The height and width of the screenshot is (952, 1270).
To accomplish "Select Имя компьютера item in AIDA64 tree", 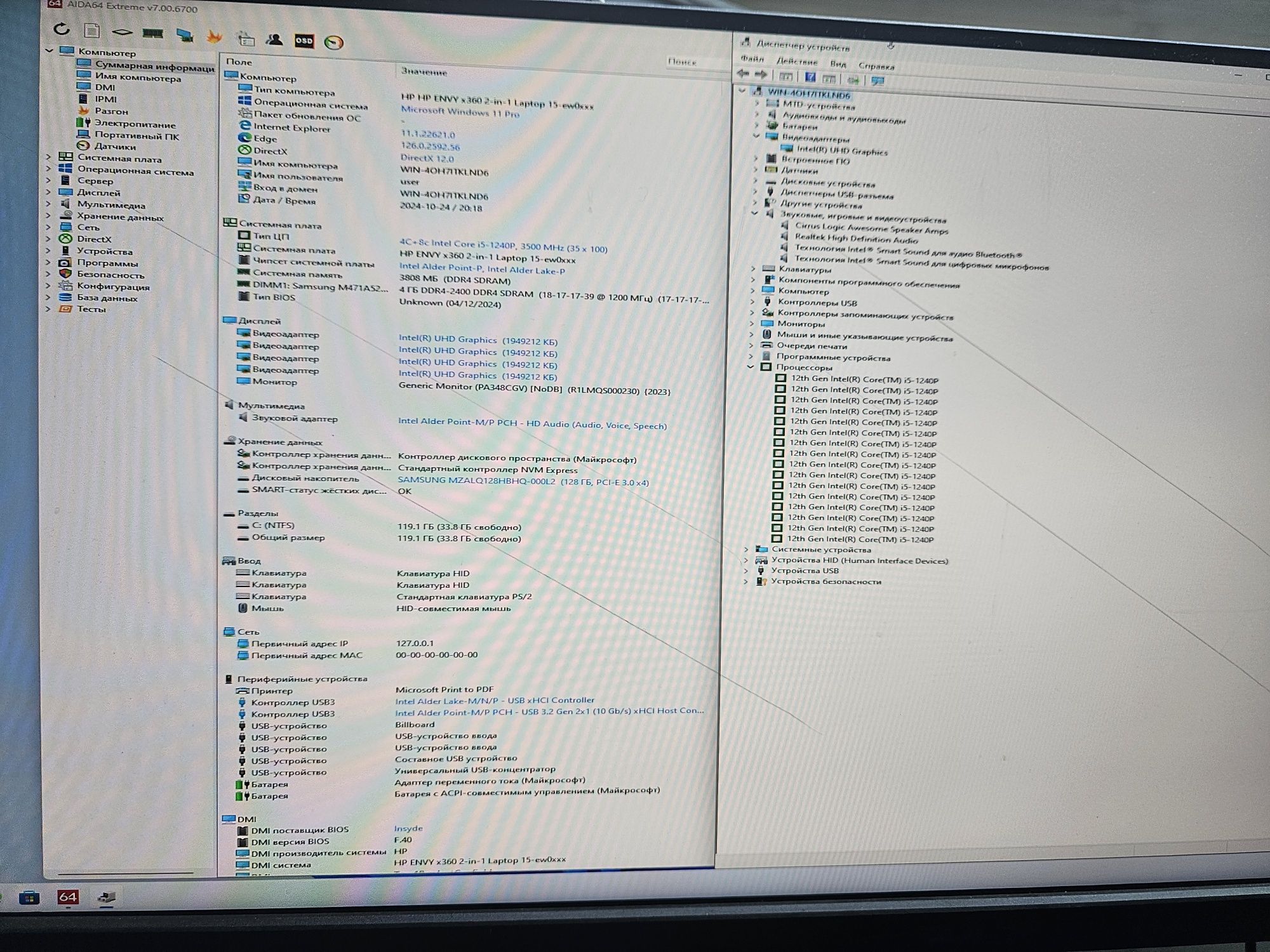I will coord(130,77).
